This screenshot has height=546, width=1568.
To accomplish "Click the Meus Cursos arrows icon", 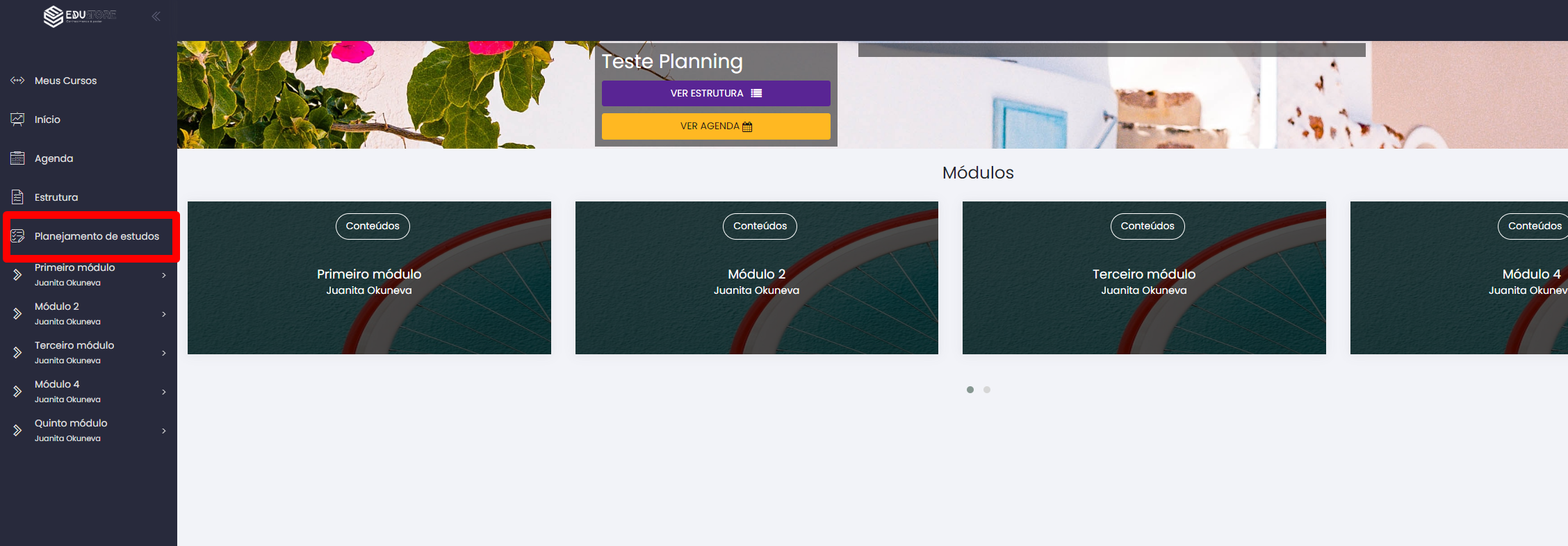I will coord(17,81).
